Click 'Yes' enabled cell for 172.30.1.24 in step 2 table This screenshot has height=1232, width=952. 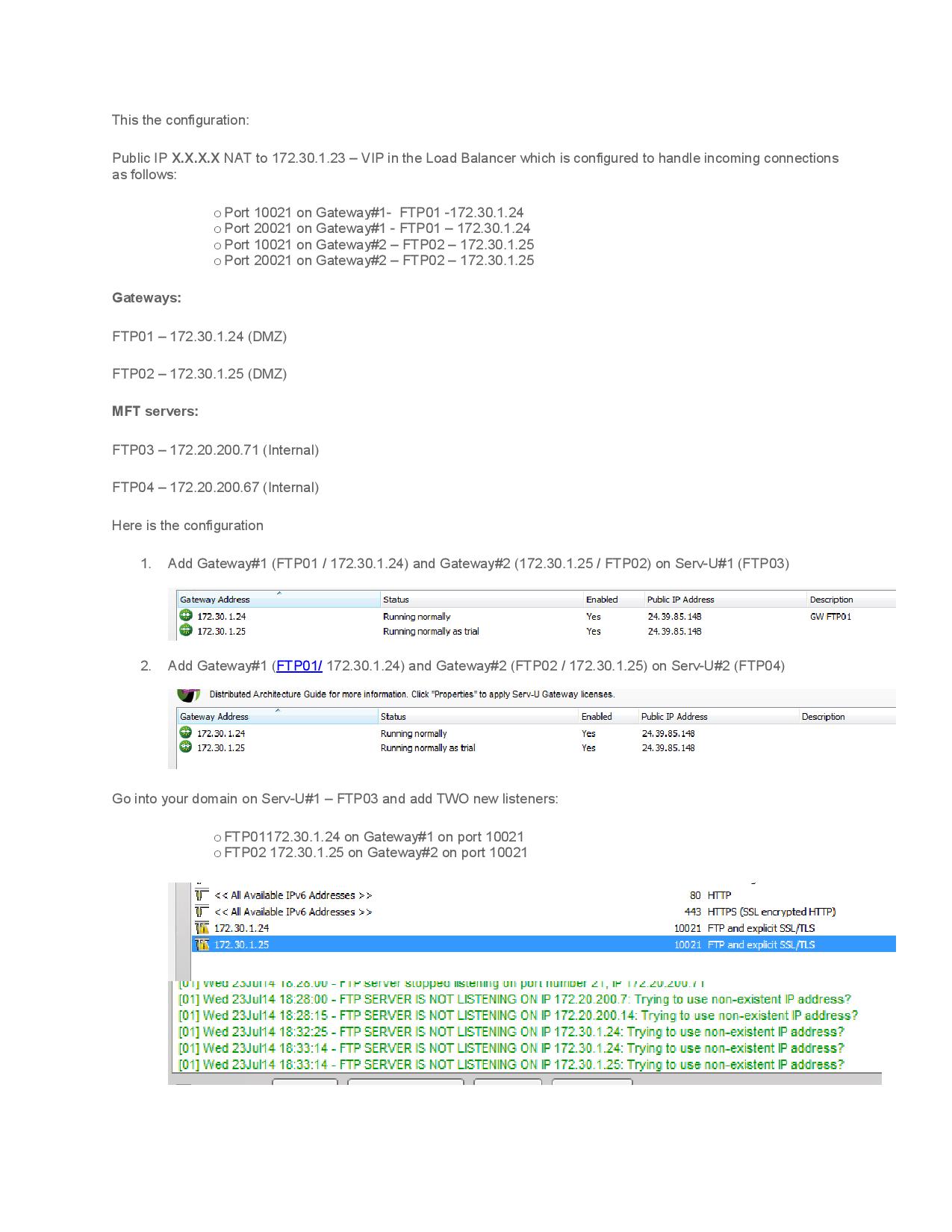588,733
